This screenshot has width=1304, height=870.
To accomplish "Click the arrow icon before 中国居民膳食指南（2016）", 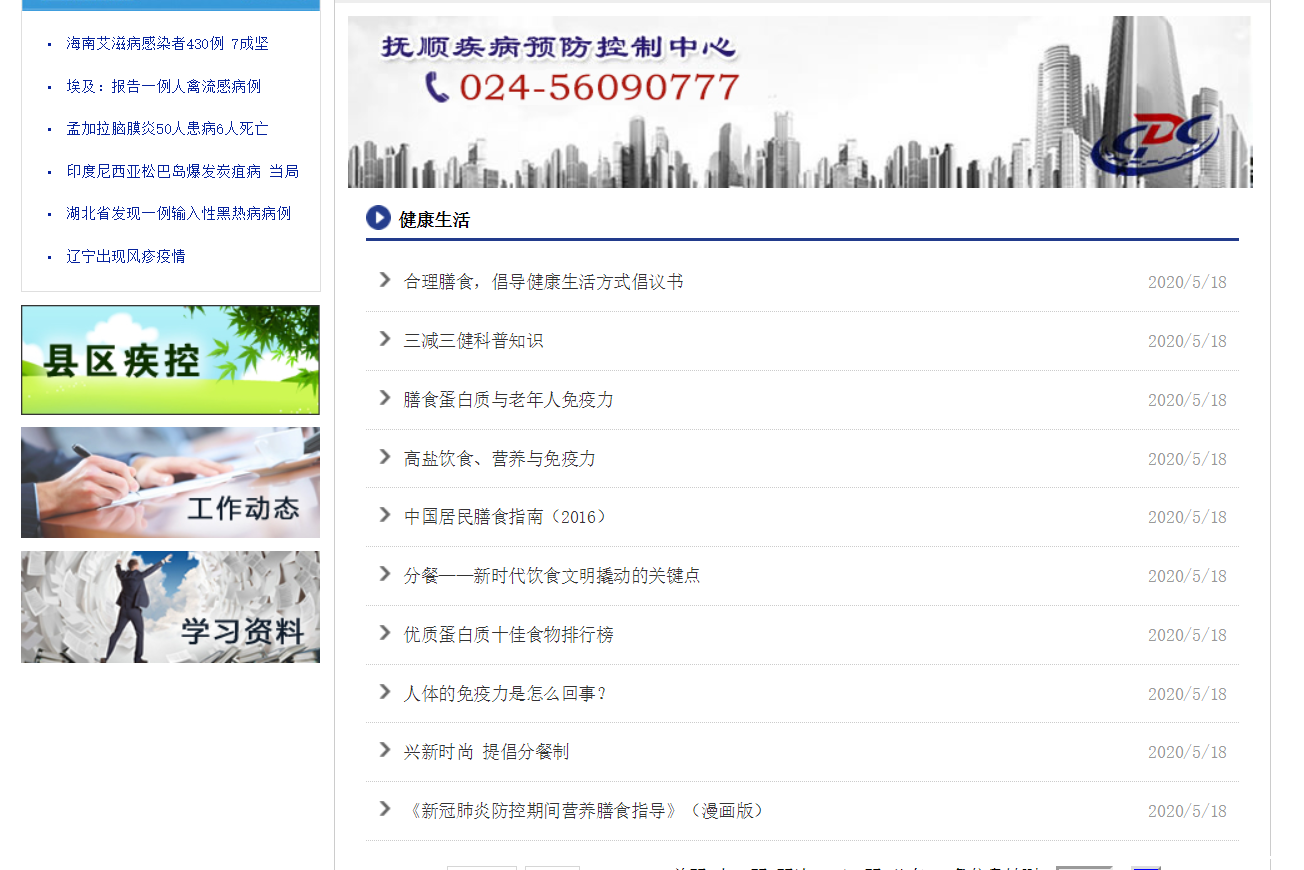I will point(385,515).
